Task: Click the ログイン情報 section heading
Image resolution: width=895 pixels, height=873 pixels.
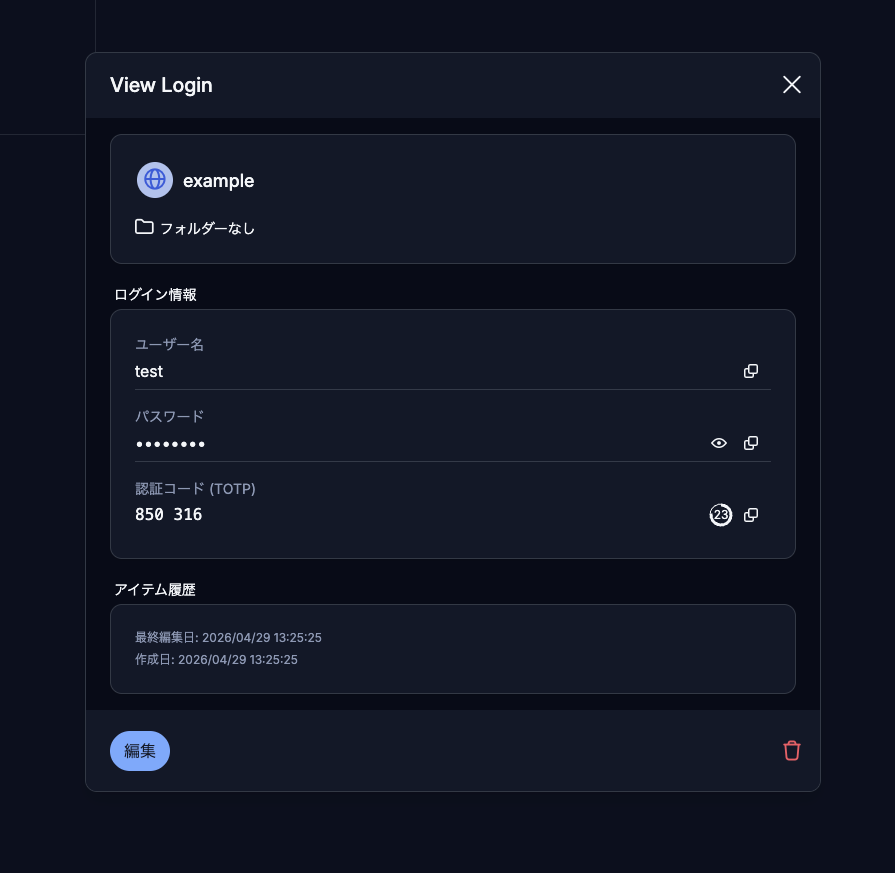Action: tap(155, 294)
